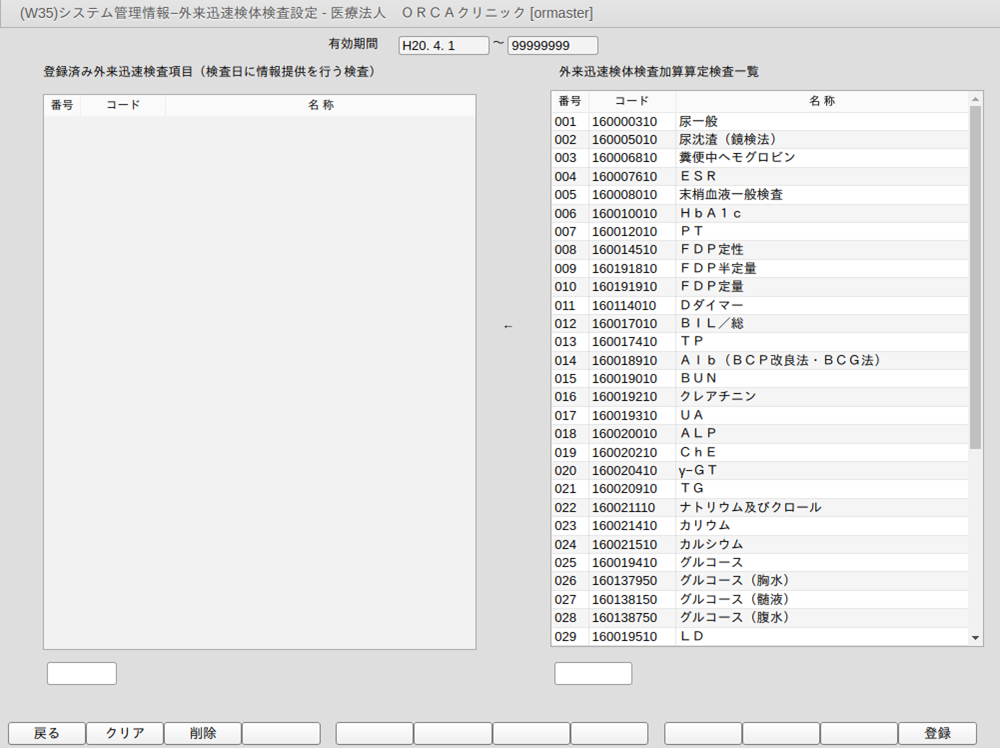Click the end date field 99999999

coord(553,46)
